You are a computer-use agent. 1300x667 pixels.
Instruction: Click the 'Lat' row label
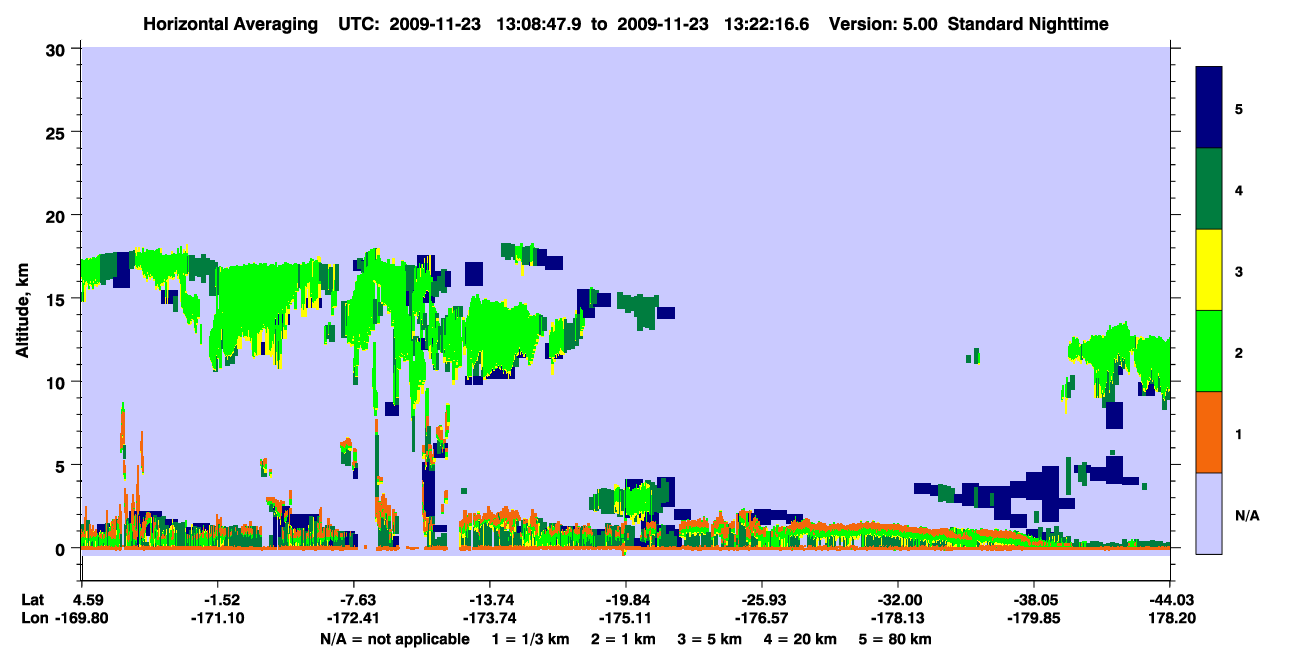33,600
